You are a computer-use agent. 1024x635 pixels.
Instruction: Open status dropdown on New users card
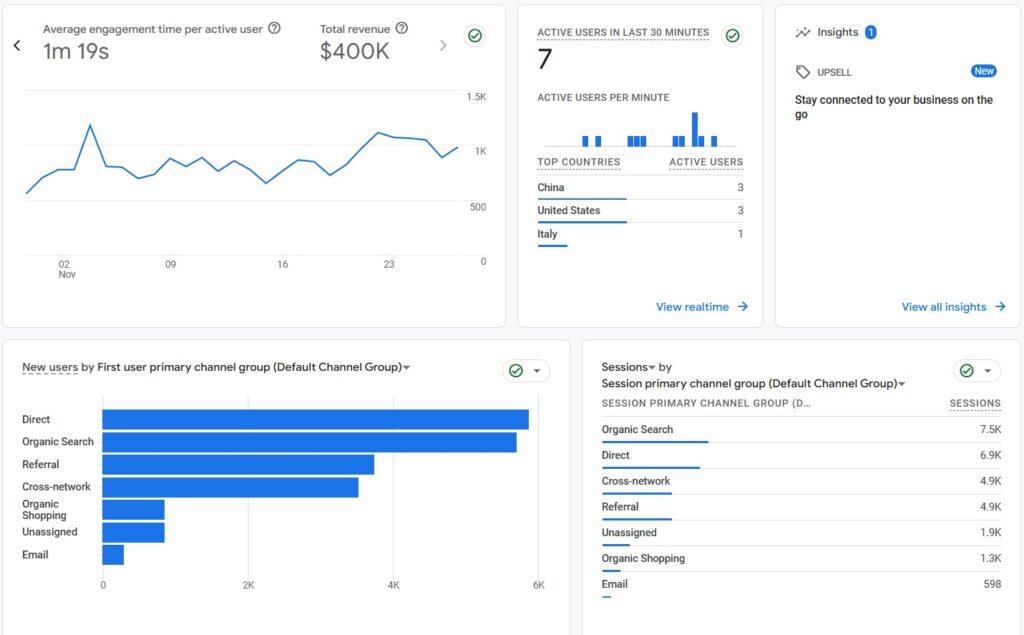tap(526, 371)
